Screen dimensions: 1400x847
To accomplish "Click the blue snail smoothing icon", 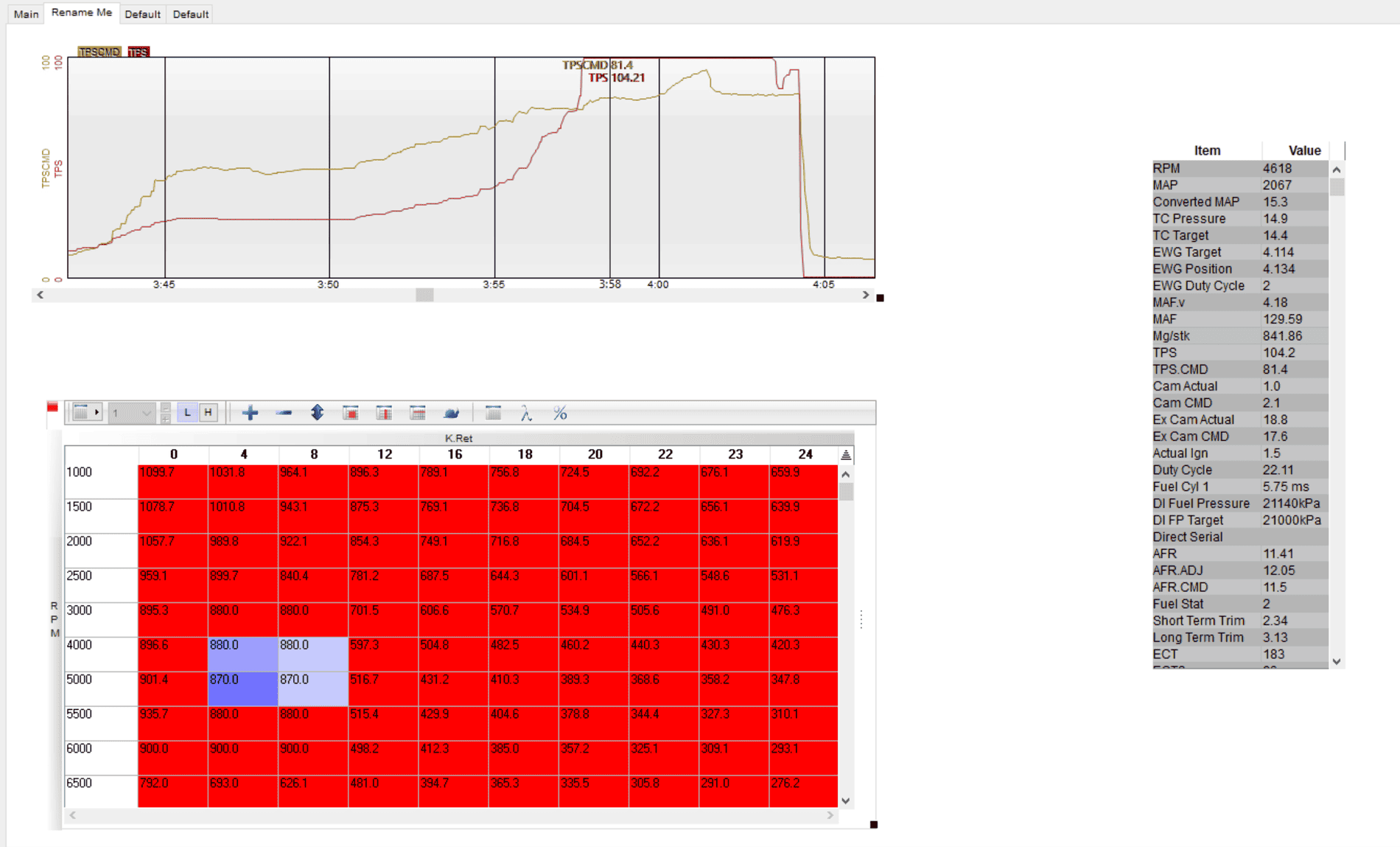I will [x=451, y=414].
